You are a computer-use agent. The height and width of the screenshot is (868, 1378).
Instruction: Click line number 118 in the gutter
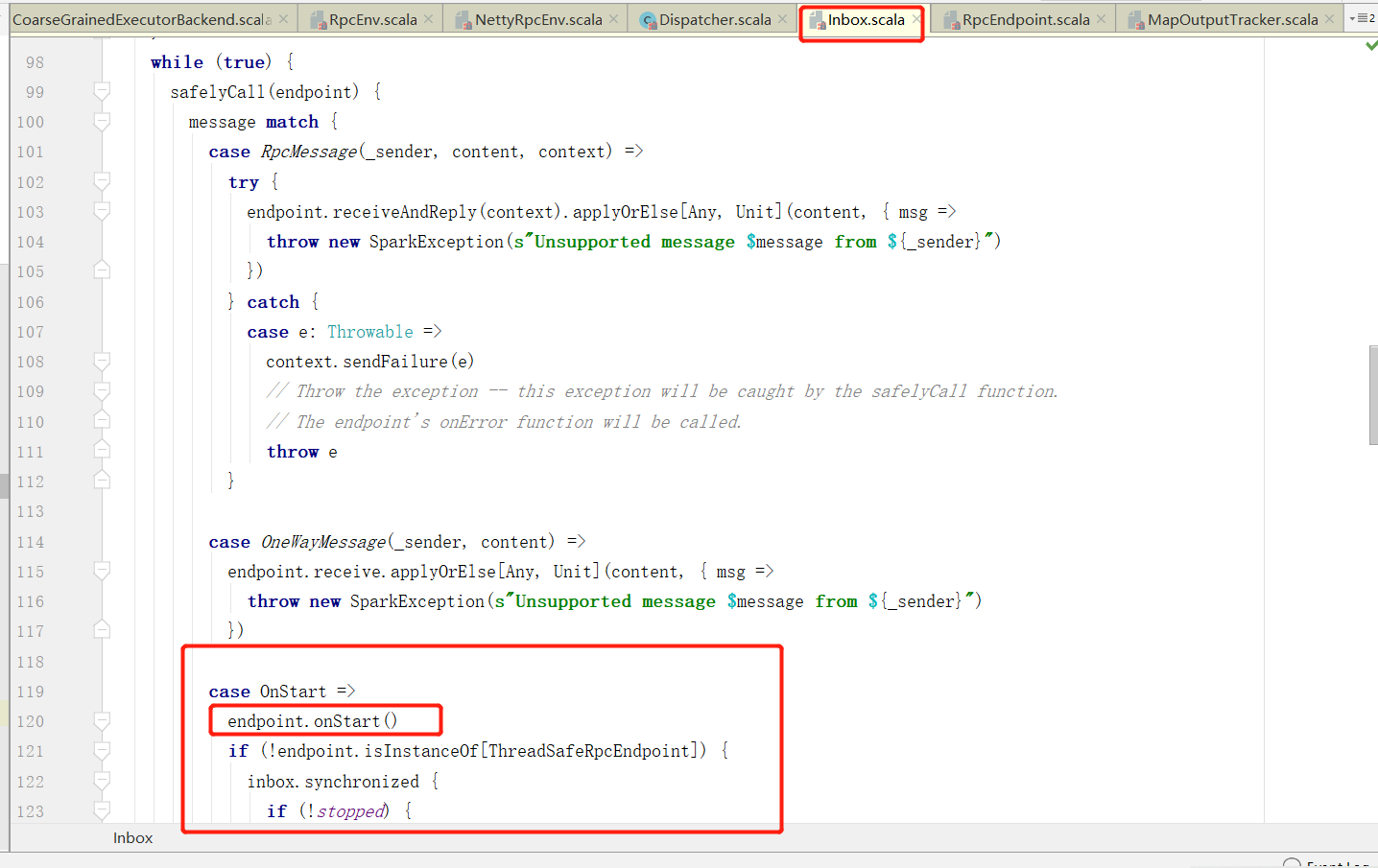tap(30, 662)
